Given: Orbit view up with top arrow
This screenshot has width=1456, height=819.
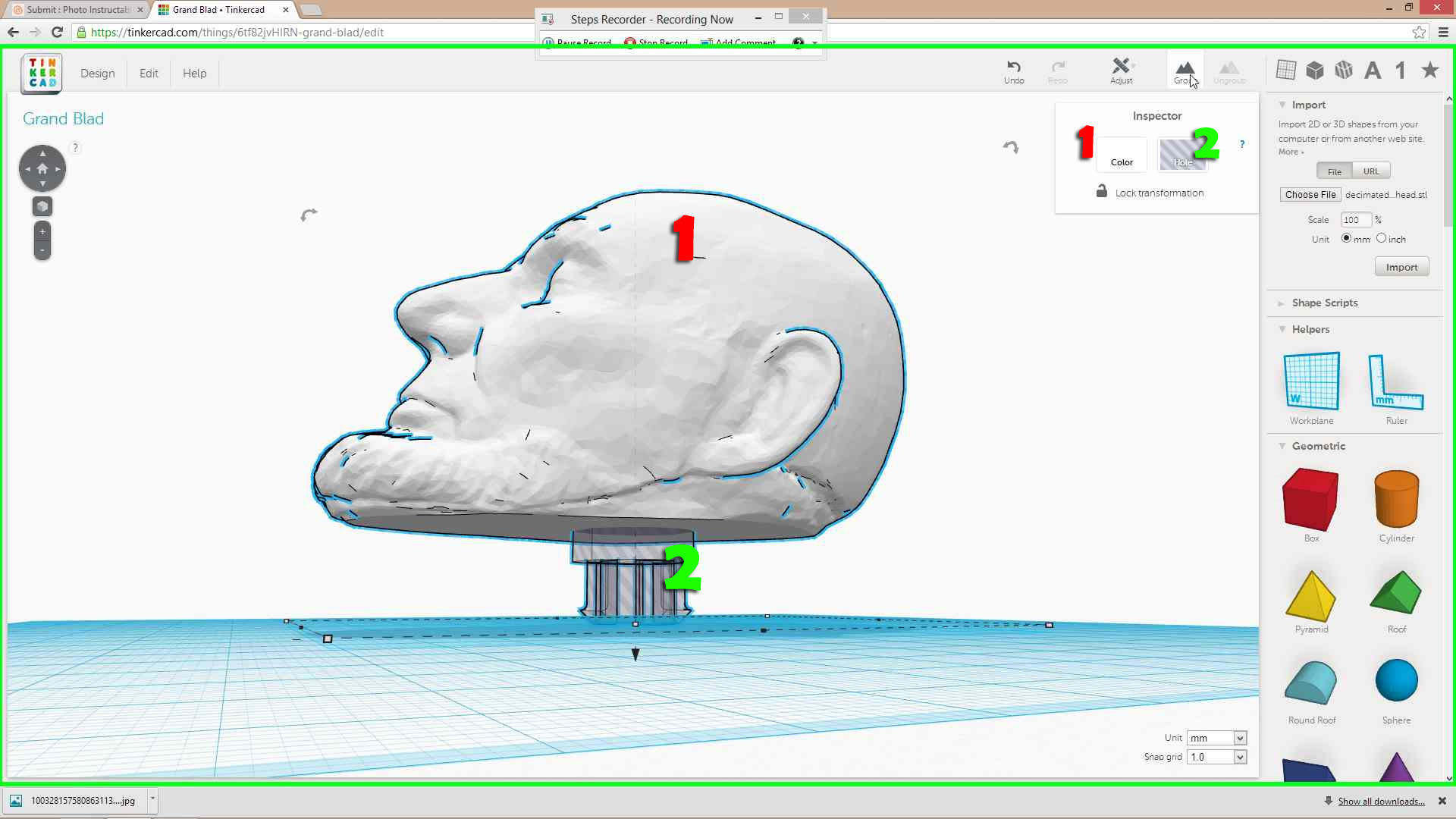Looking at the screenshot, I should point(42,153).
